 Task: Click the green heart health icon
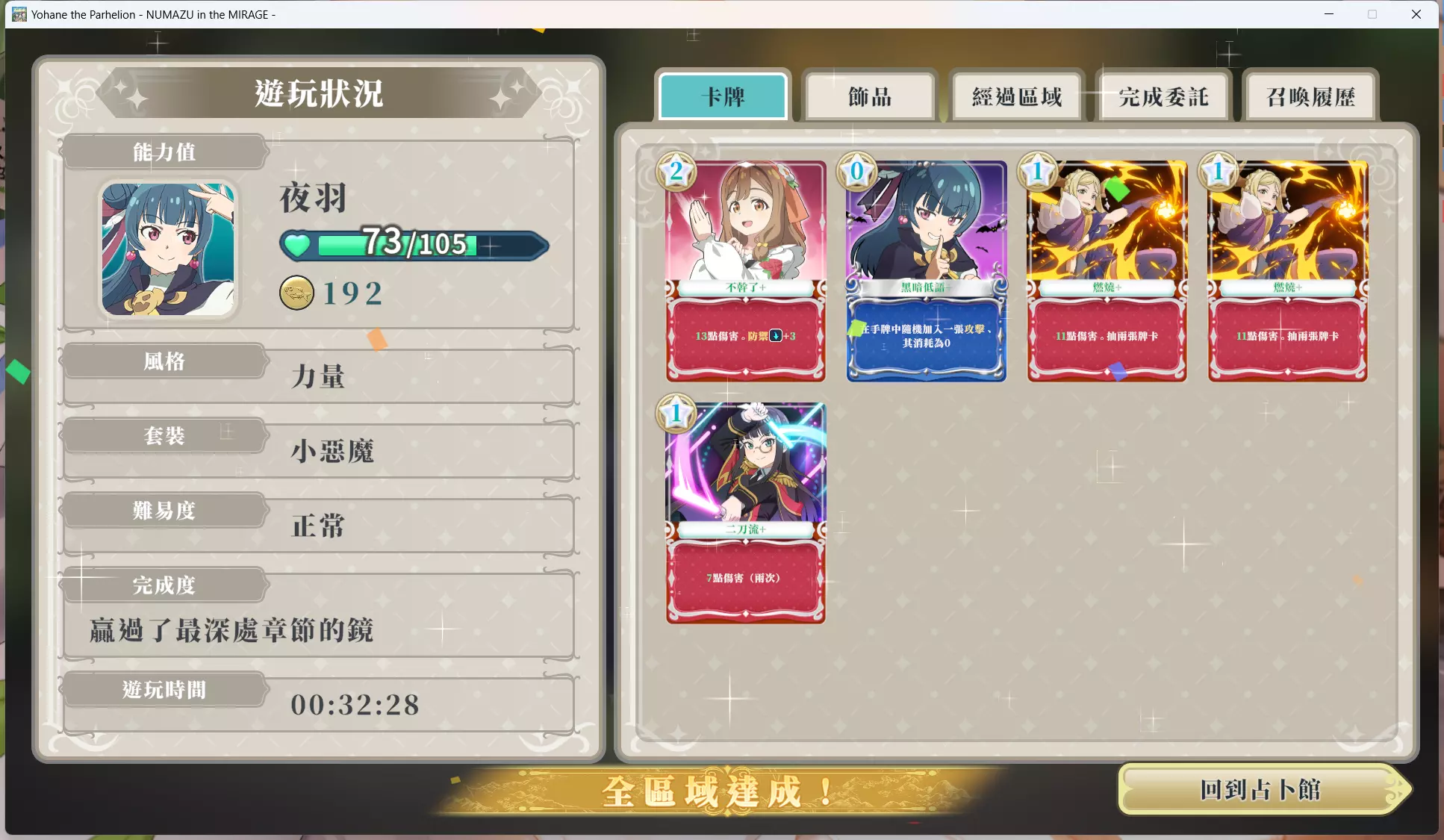[x=297, y=245]
